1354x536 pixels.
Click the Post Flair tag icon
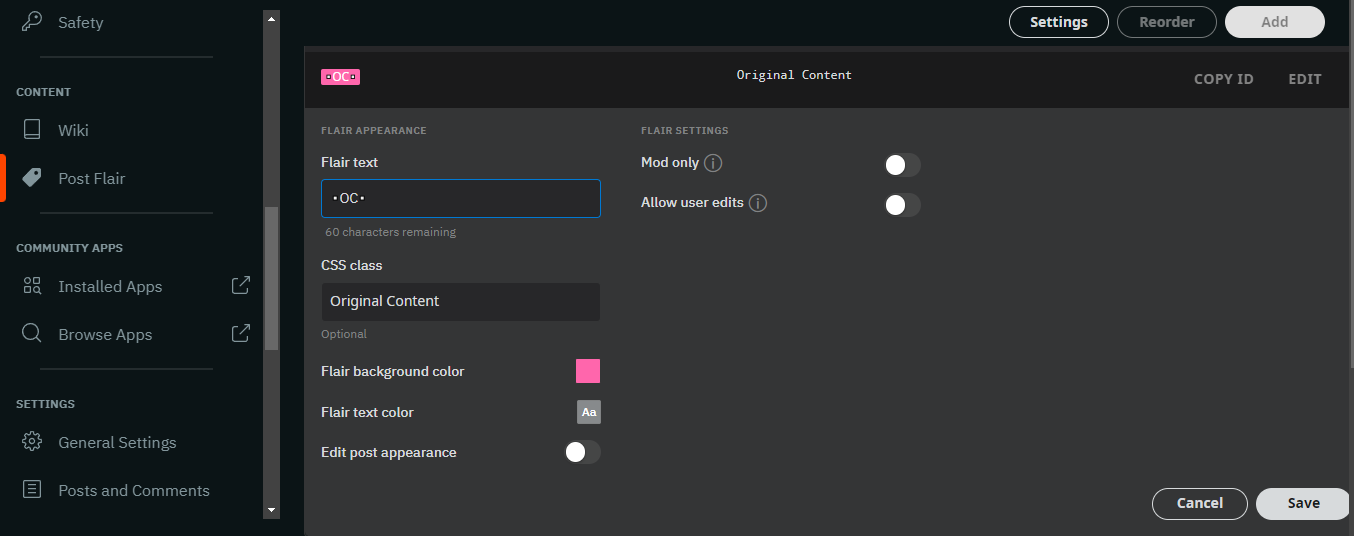32,178
